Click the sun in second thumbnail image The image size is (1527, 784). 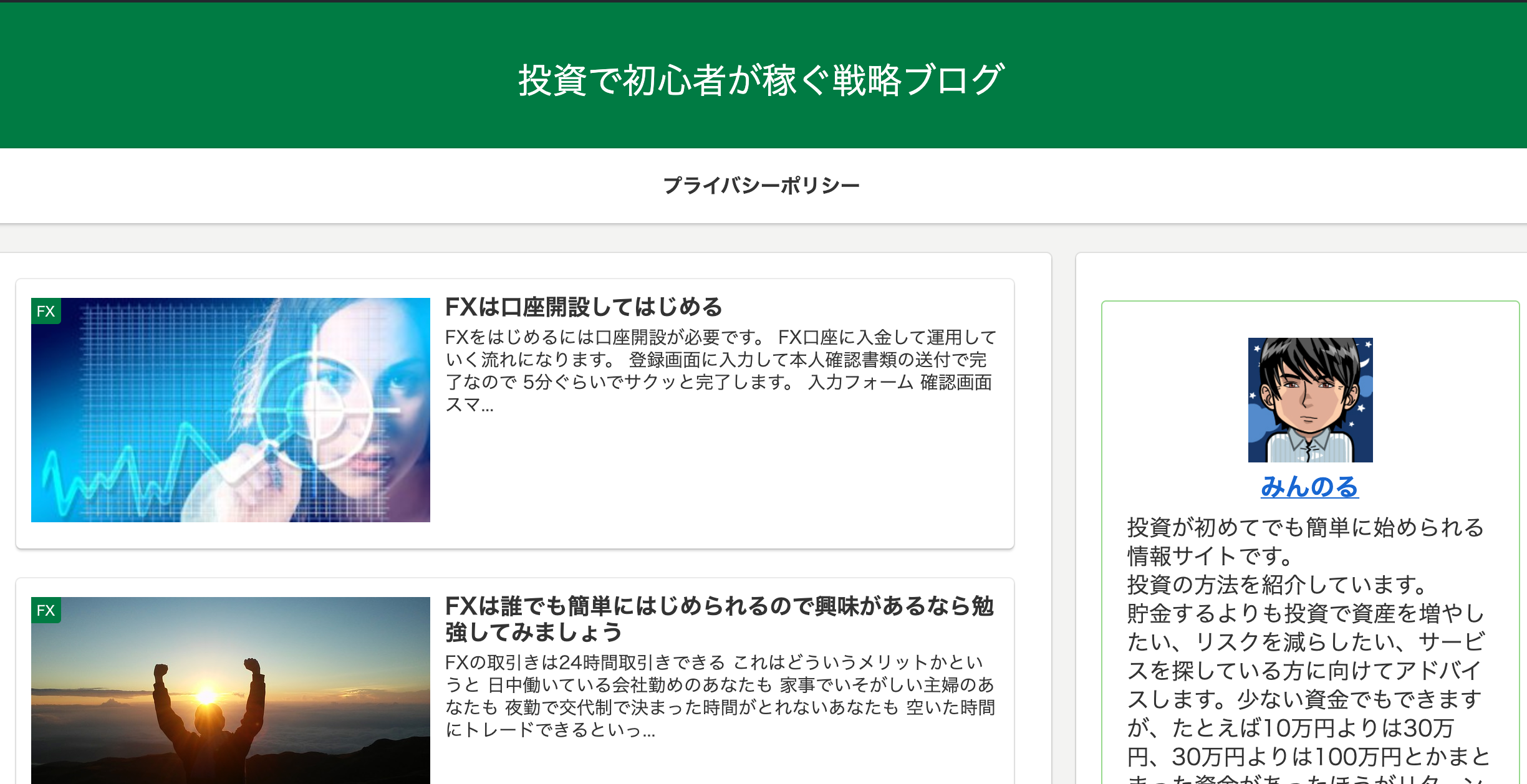207,695
